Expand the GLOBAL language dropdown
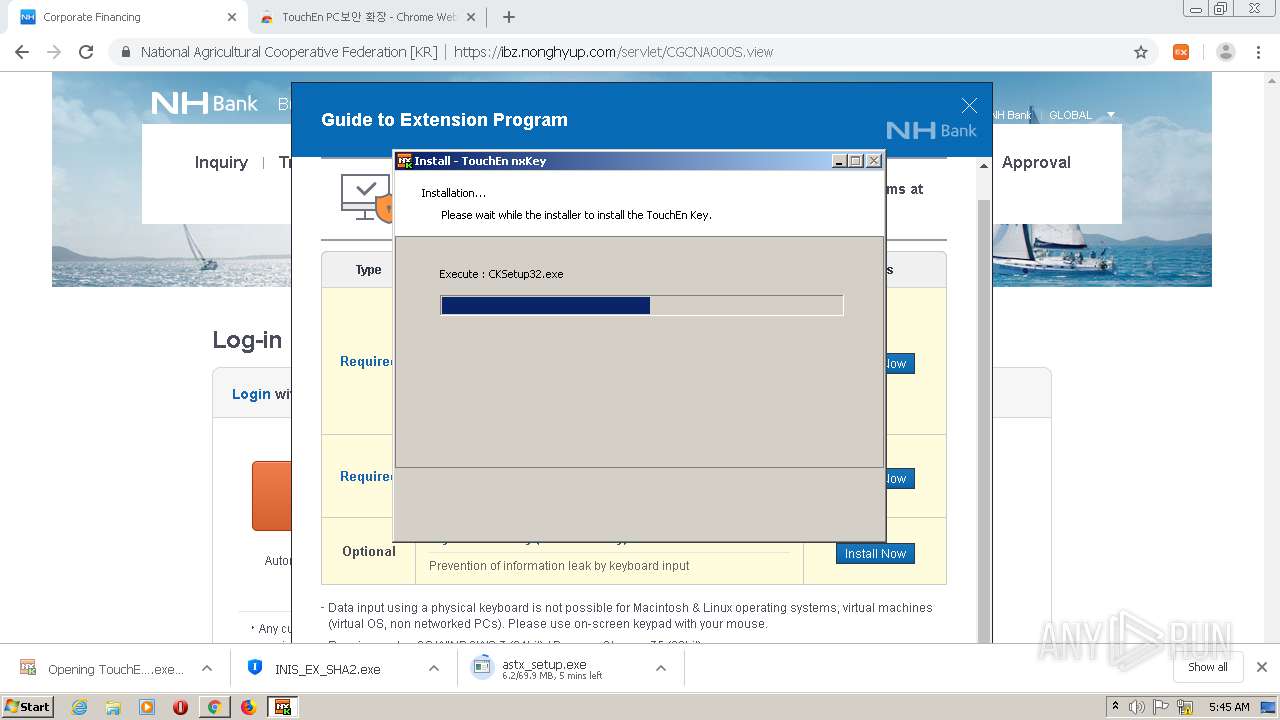 pos(1081,115)
